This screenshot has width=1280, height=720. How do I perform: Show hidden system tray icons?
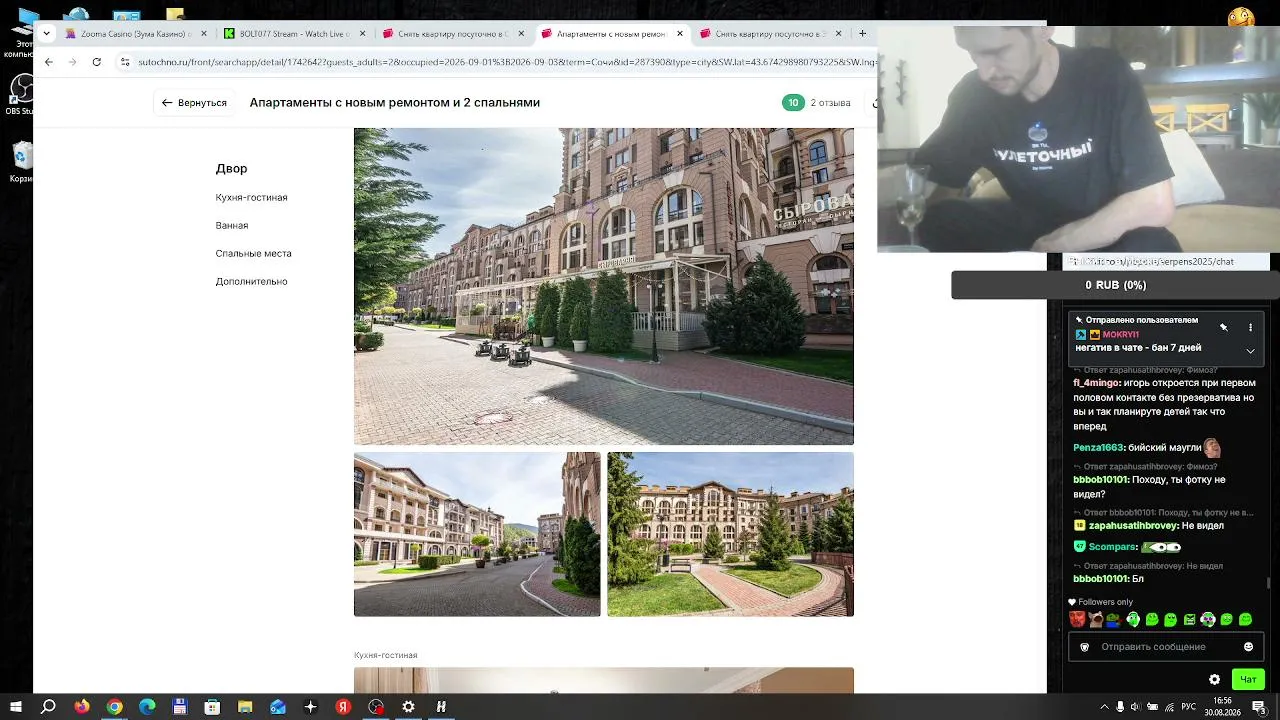click(x=1104, y=707)
